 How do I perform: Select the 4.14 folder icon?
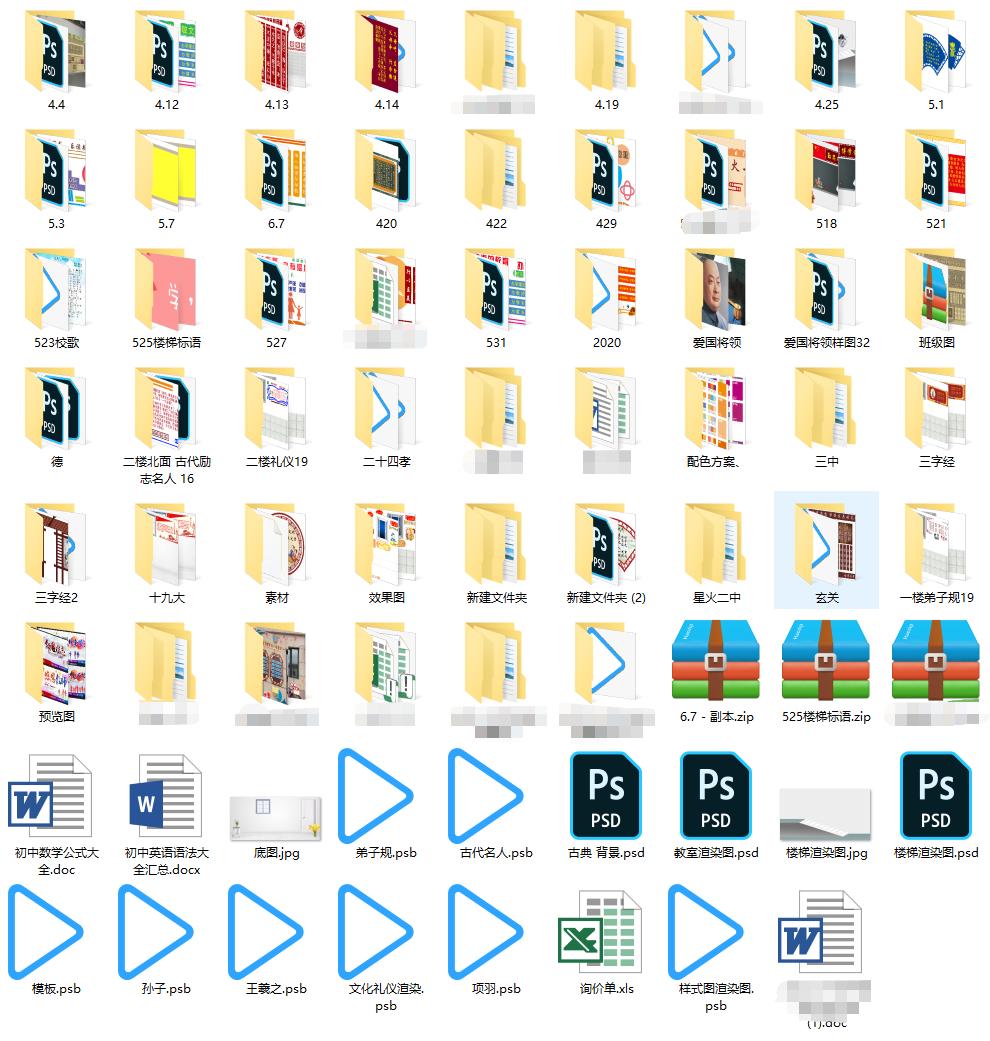click(x=386, y=52)
